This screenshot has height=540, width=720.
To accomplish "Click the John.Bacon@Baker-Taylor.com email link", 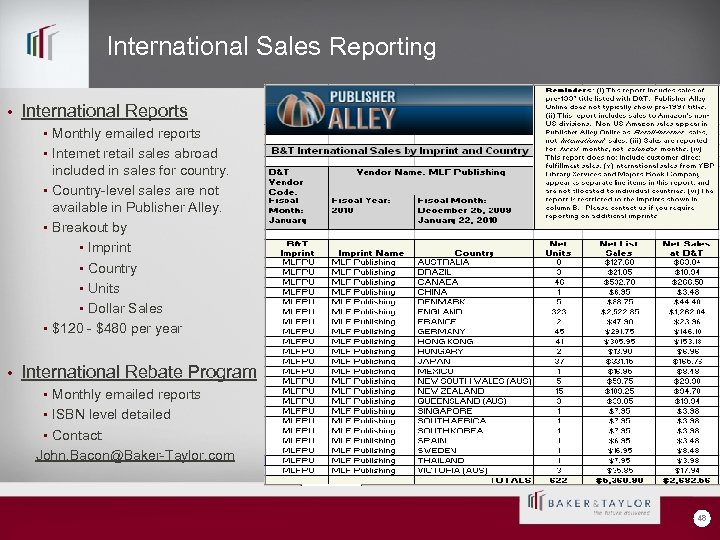I will coord(135,455).
